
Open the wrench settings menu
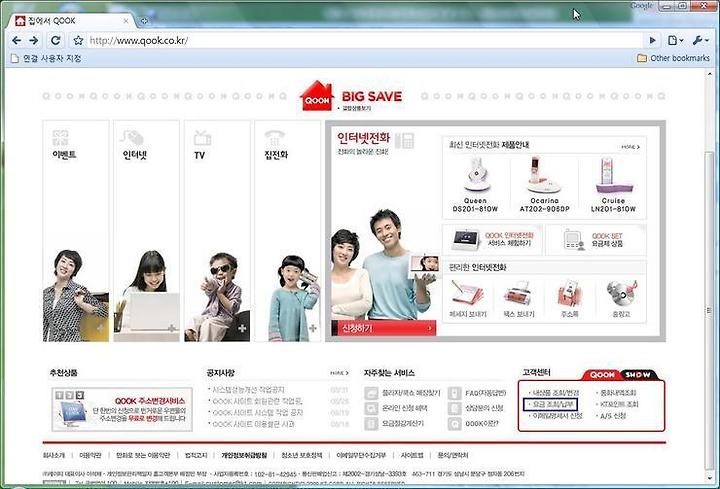click(x=700, y=40)
